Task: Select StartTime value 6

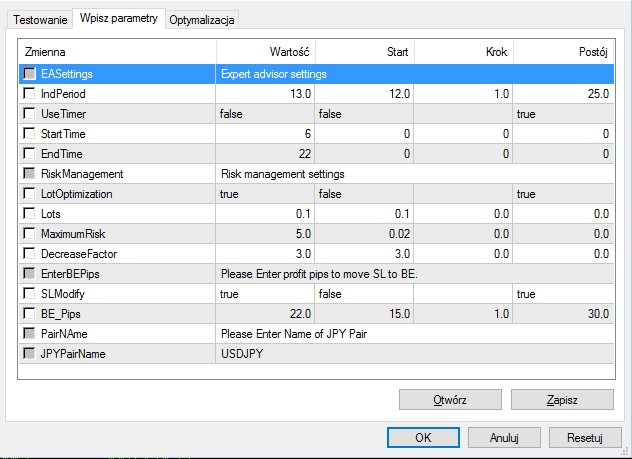Action: pos(265,134)
